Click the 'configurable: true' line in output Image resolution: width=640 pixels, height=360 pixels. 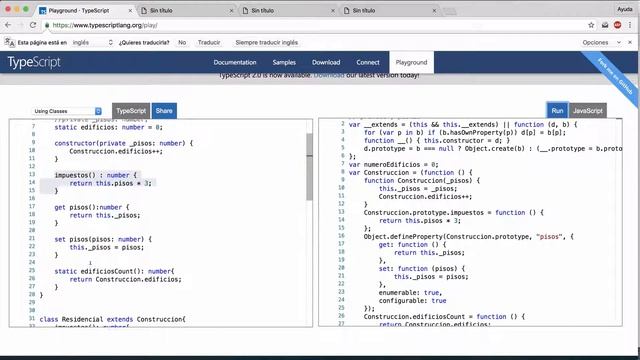point(412,301)
